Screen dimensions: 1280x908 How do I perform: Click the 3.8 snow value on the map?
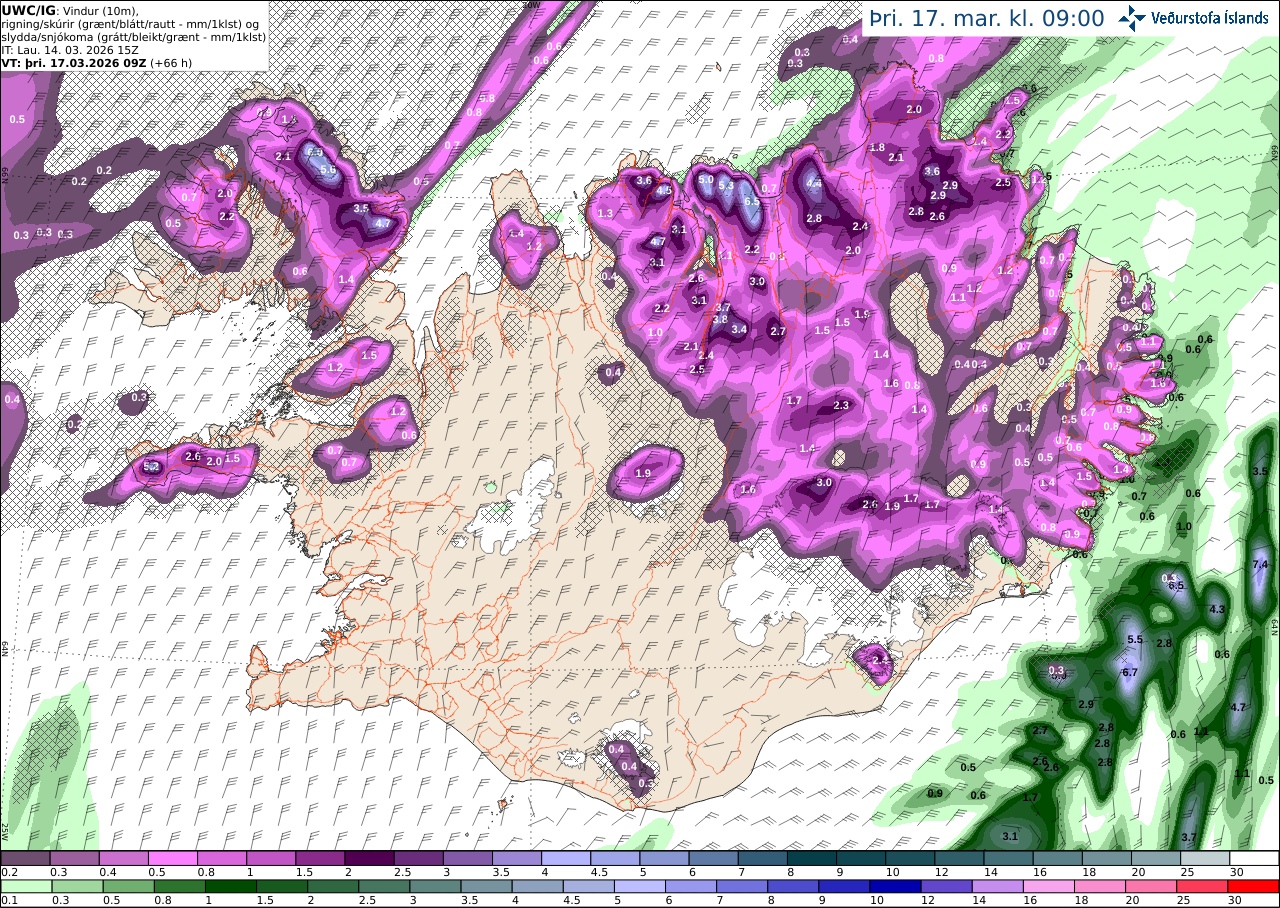point(719,319)
